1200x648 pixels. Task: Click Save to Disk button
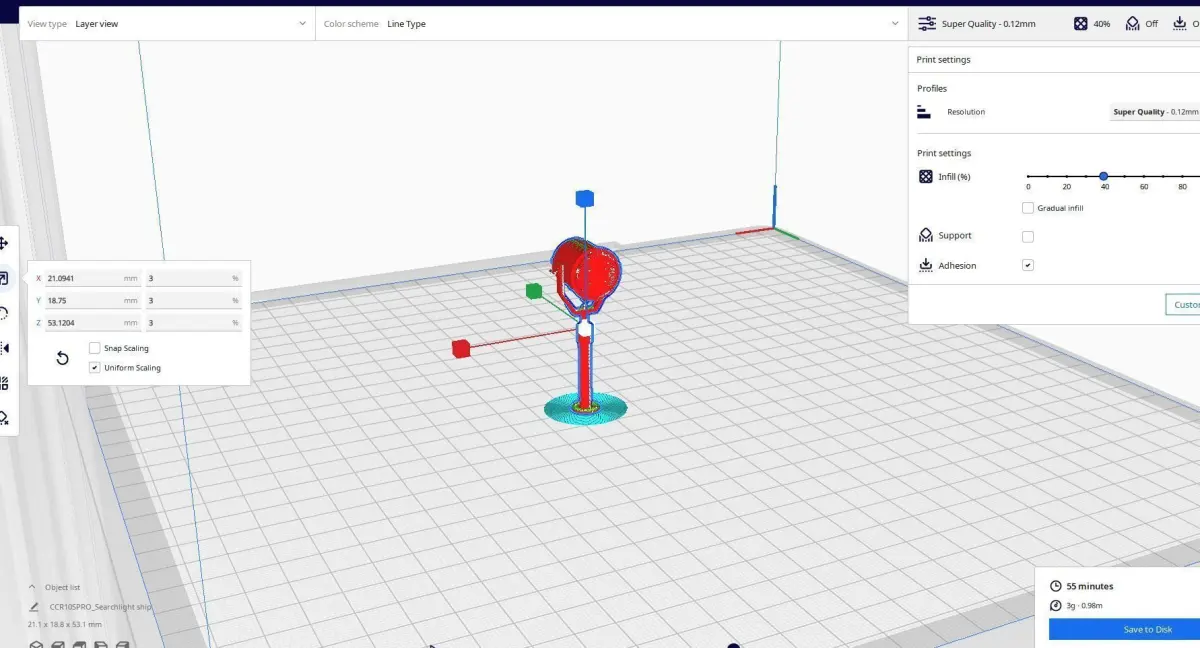(x=1124, y=629)
